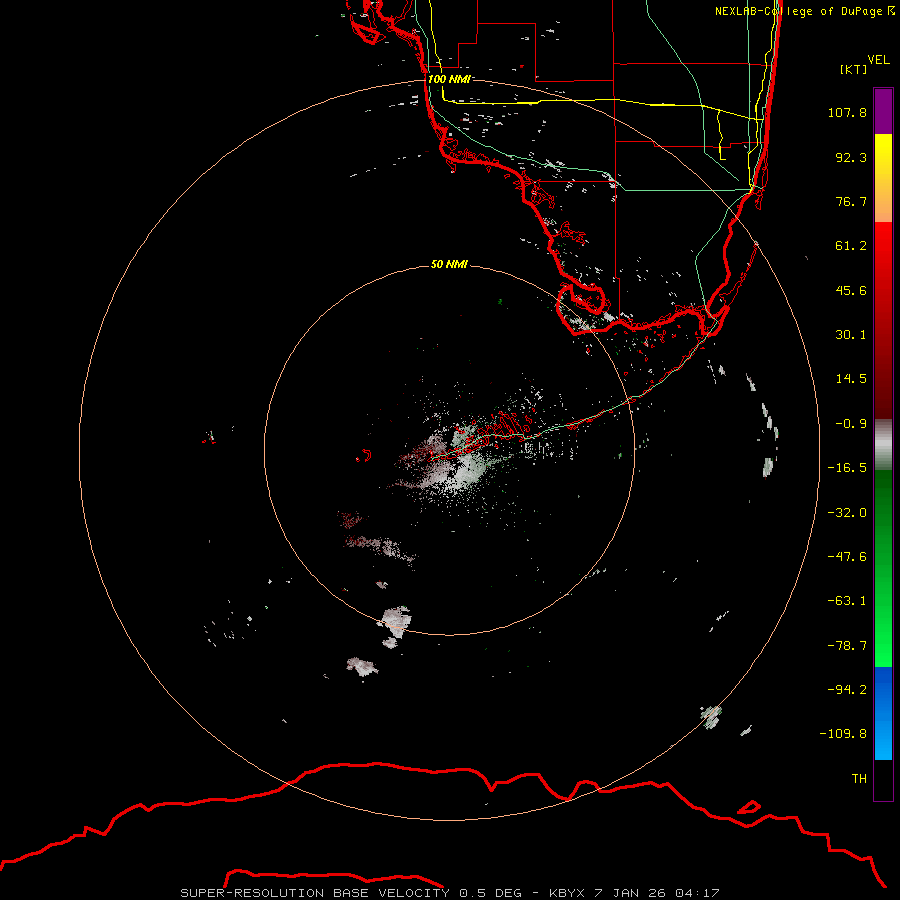Click the red segment of the color bar
The width and height of the screenshot is (900, 900).
pyautogui.click(x=883, y=320)
